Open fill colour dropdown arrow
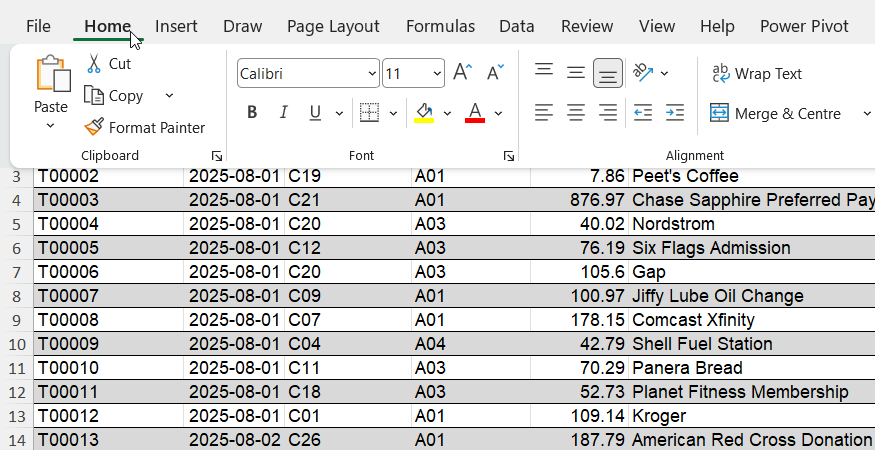 447,113
